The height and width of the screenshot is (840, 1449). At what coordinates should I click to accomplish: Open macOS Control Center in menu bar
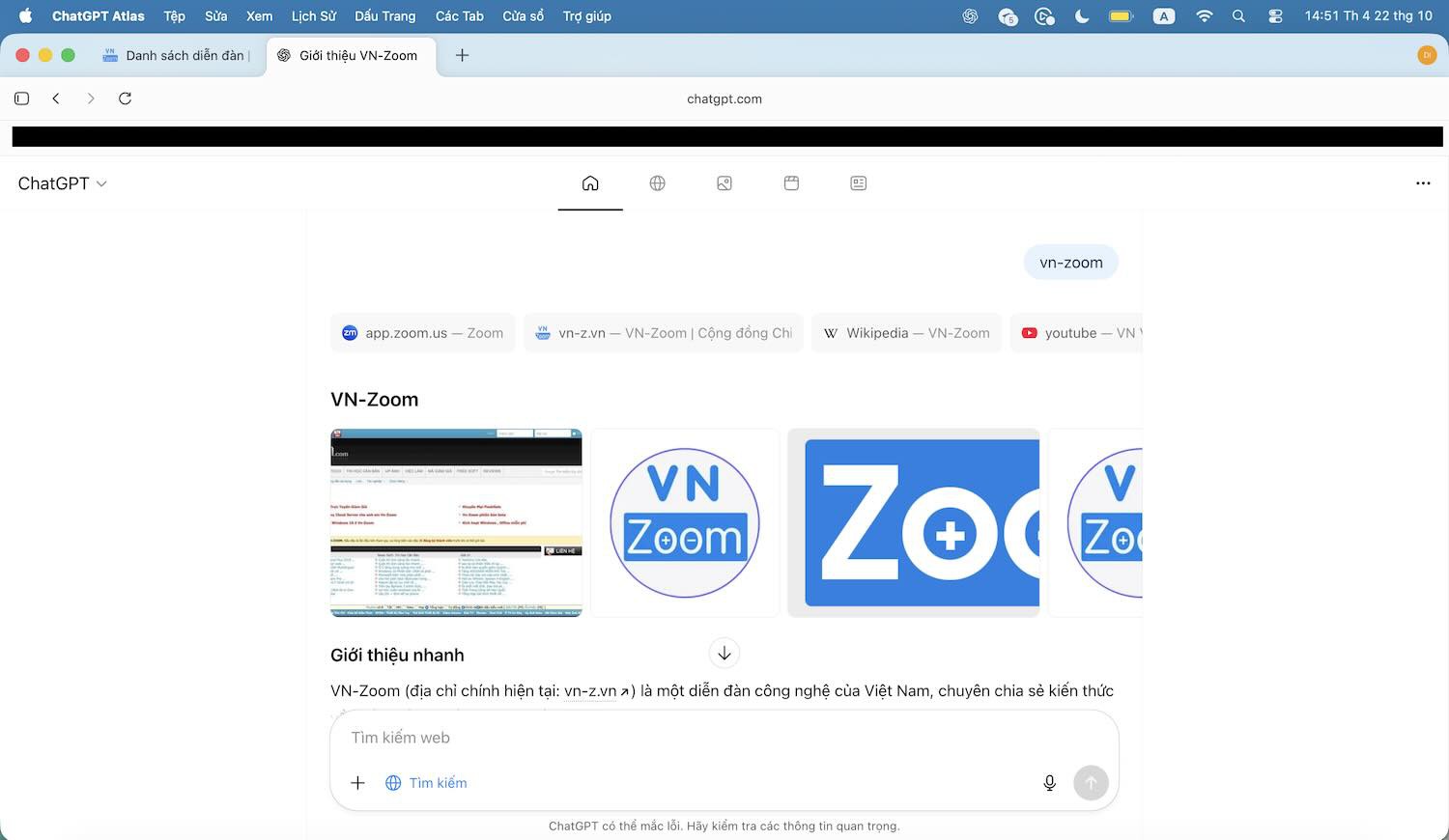[1275, 16]
